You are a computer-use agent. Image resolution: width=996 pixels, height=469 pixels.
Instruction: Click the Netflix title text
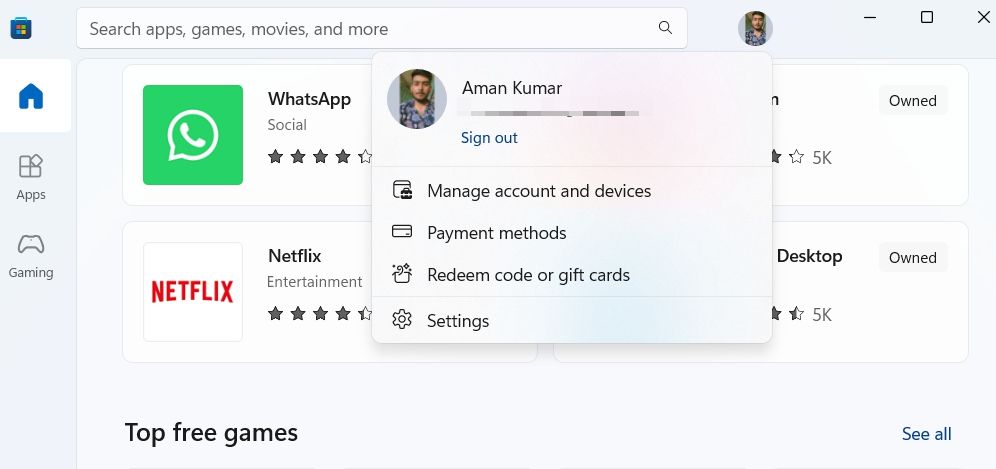(295, 256)
